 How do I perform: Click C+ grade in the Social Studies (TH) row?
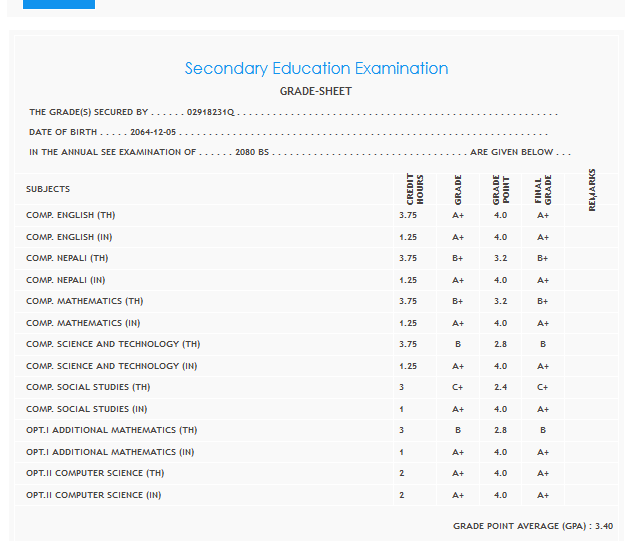pyautogui.click(x=458, y=388)
